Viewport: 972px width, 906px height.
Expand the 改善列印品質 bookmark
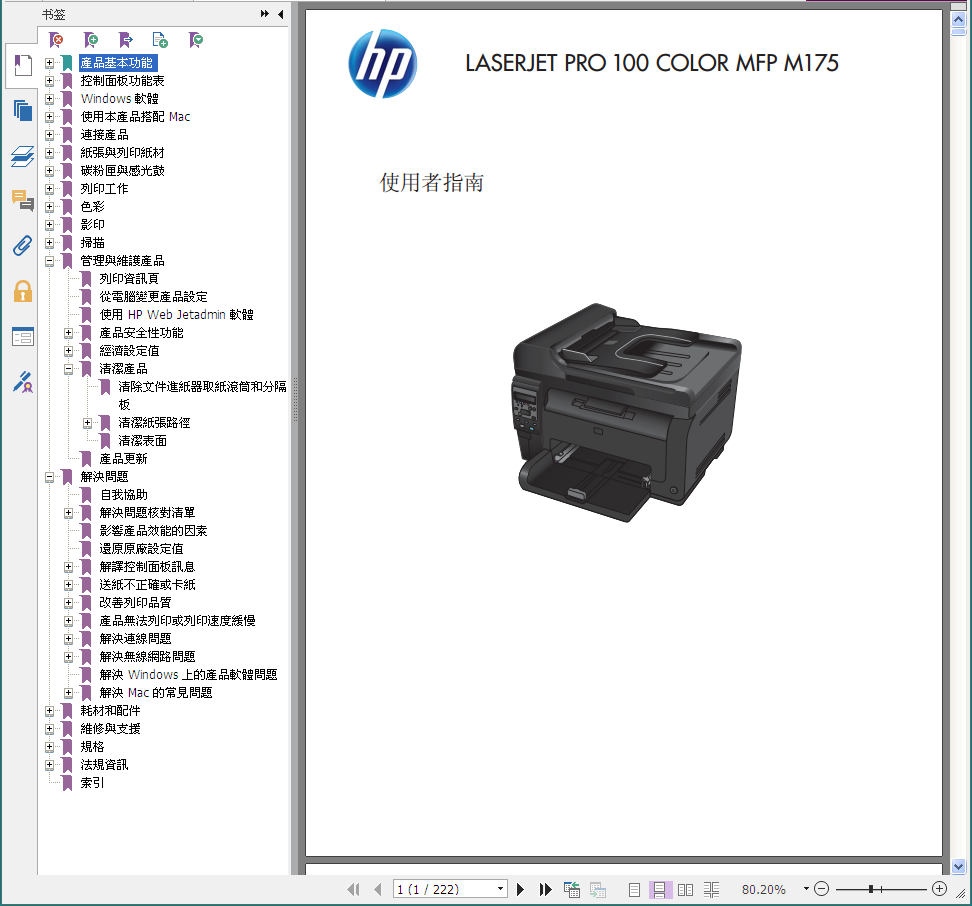click(69, 602)
